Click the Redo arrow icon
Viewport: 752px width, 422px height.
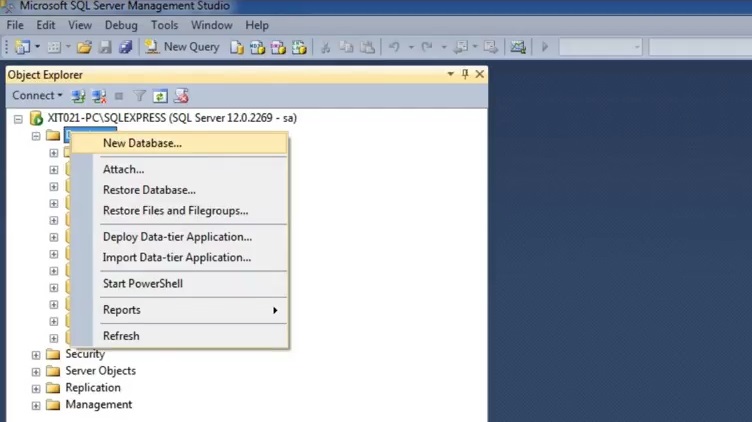click(427, 47)
